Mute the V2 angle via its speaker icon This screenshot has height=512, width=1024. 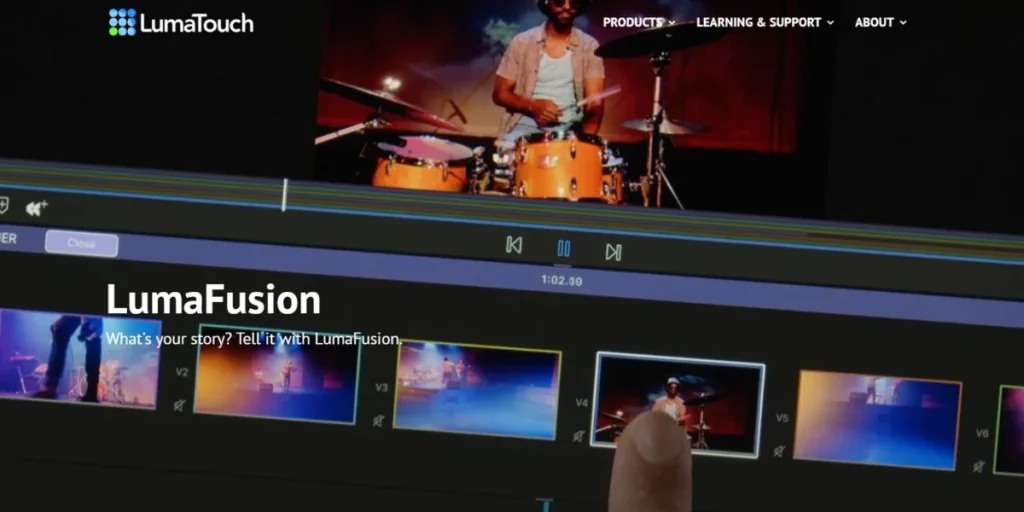tap(179, 406)
